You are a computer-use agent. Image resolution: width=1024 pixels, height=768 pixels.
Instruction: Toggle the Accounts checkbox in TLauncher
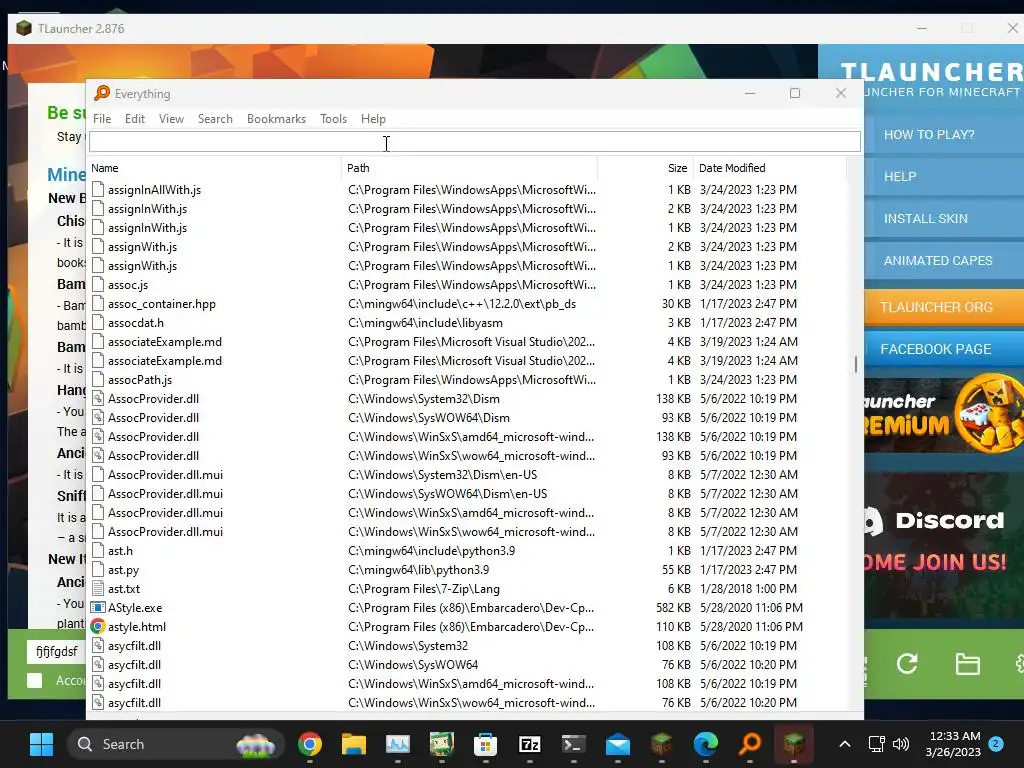[35, 681]
